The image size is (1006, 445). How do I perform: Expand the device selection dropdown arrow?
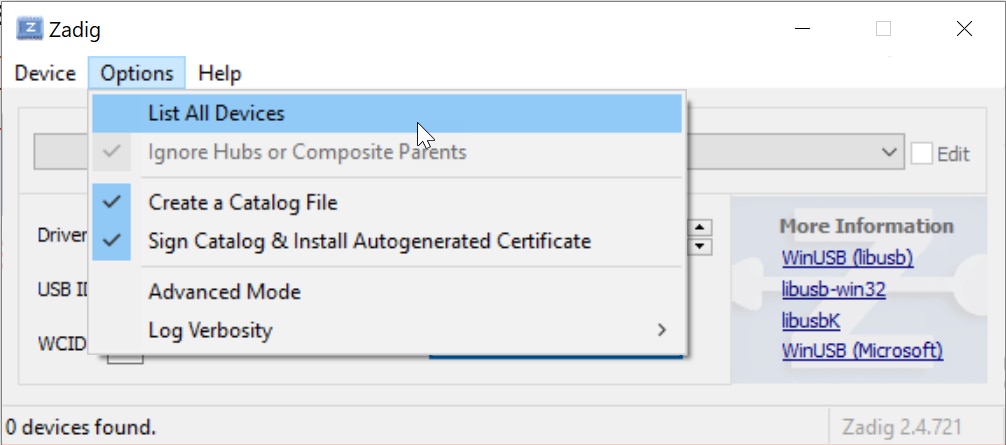[x=888, y=152]
